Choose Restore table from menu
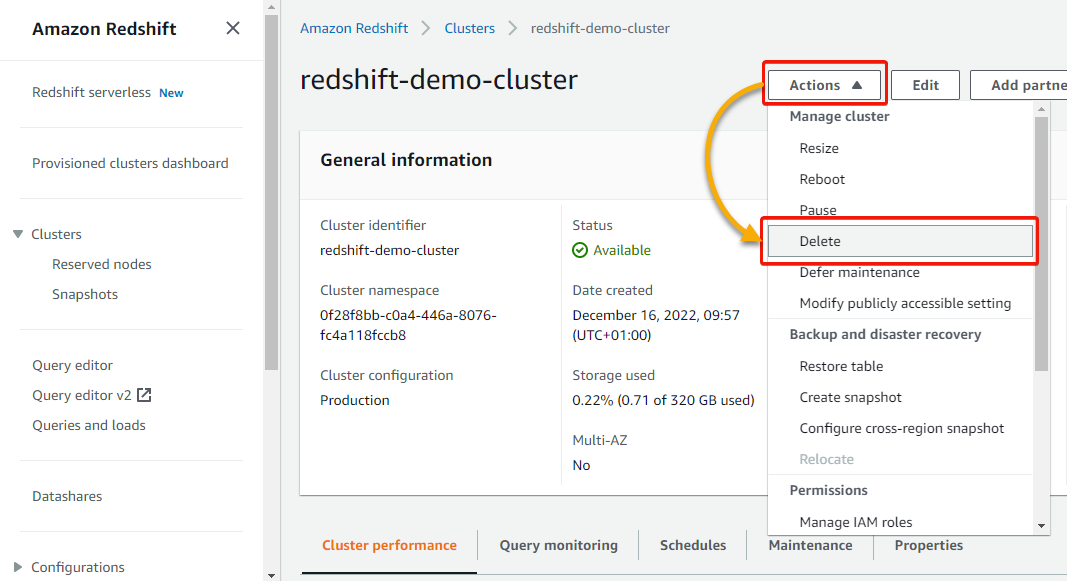Image resolution: width=1067 pixels, height=581 pixels. 841,366
